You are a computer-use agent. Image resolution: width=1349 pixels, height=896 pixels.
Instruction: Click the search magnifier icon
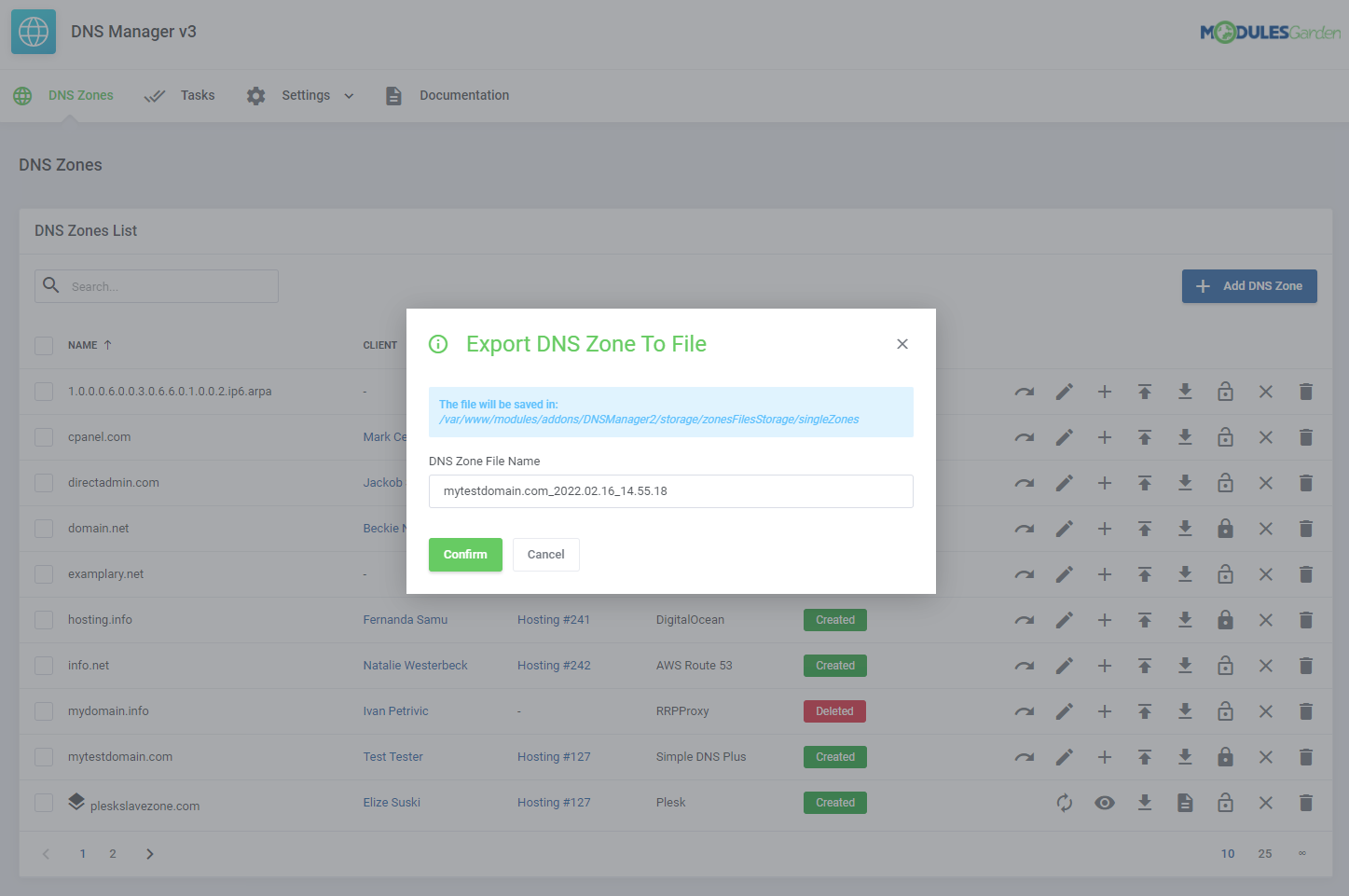pos(51,285)
